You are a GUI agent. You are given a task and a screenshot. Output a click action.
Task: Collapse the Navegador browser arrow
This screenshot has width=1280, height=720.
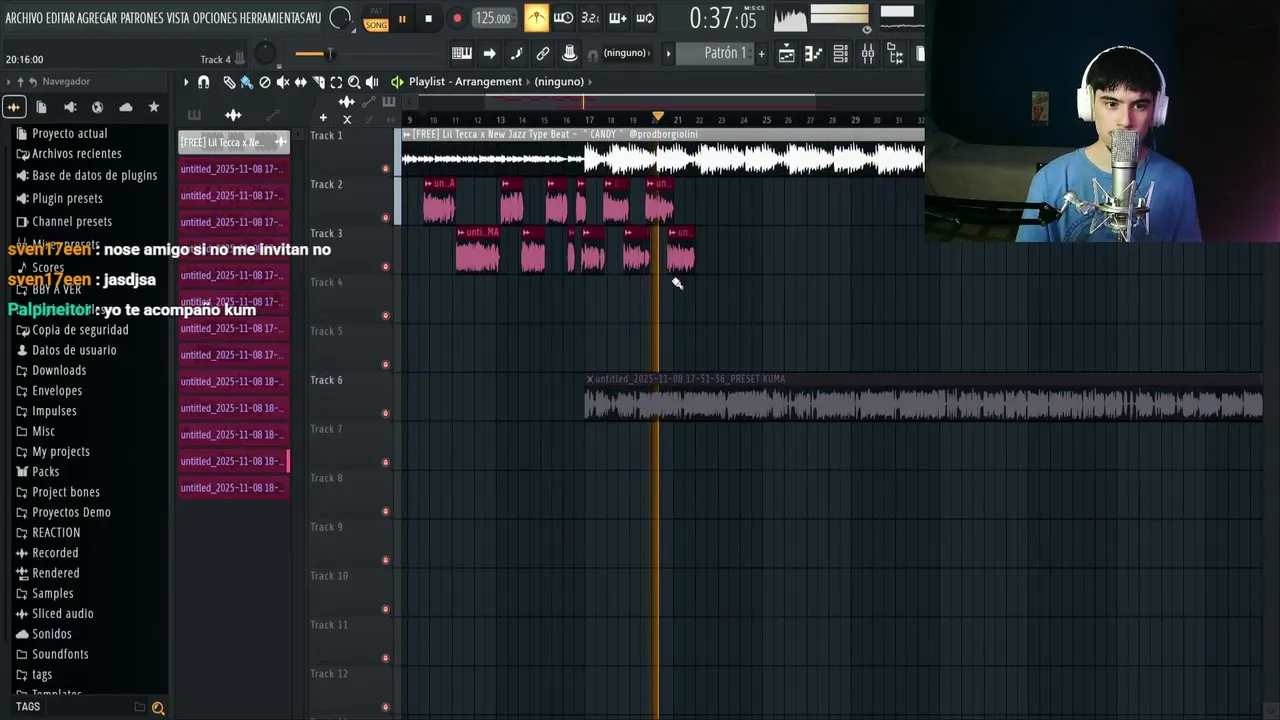[8, 82]
